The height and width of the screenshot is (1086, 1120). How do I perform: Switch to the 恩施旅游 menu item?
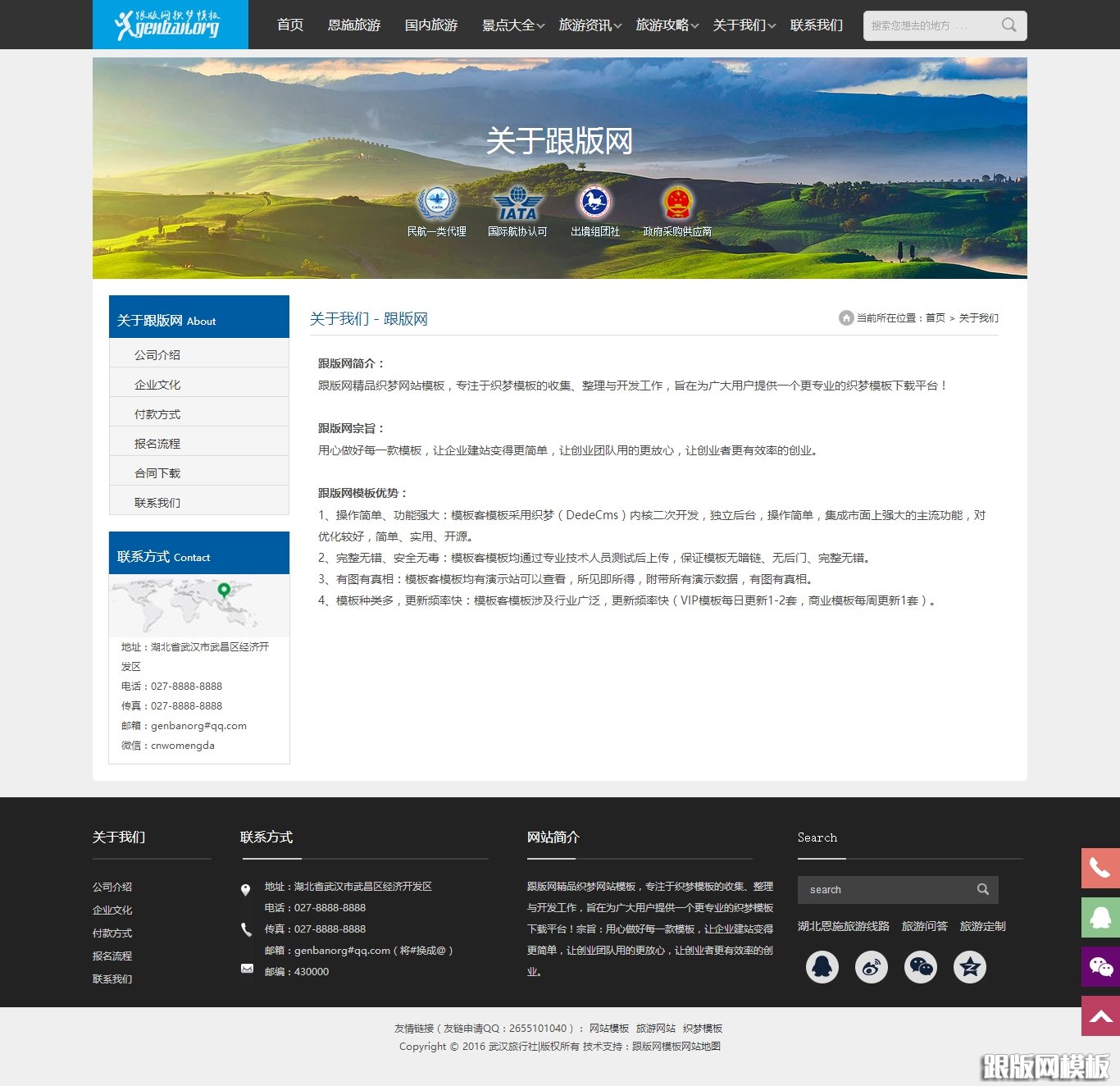[x=353, y=25]
